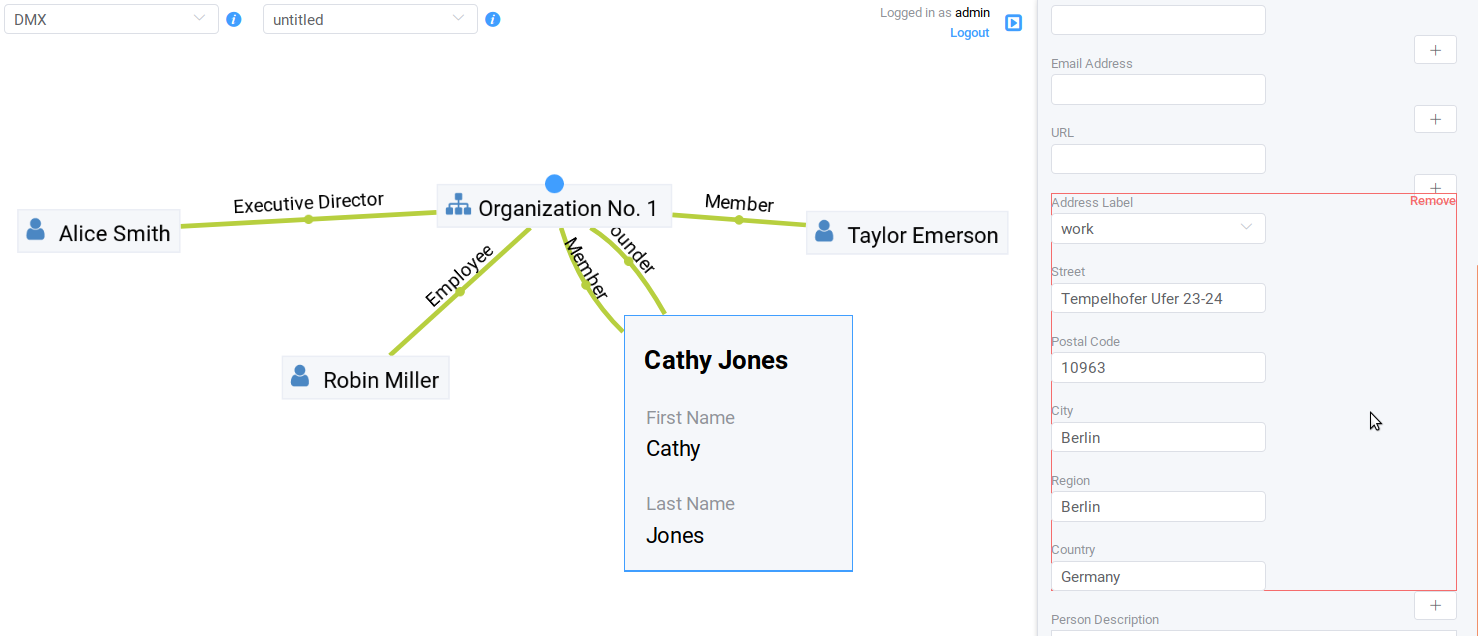The height and width of the screenshot is (636, 1478).
Task: Click Alice Smith's person icon
Action: (x=36, y=229)
